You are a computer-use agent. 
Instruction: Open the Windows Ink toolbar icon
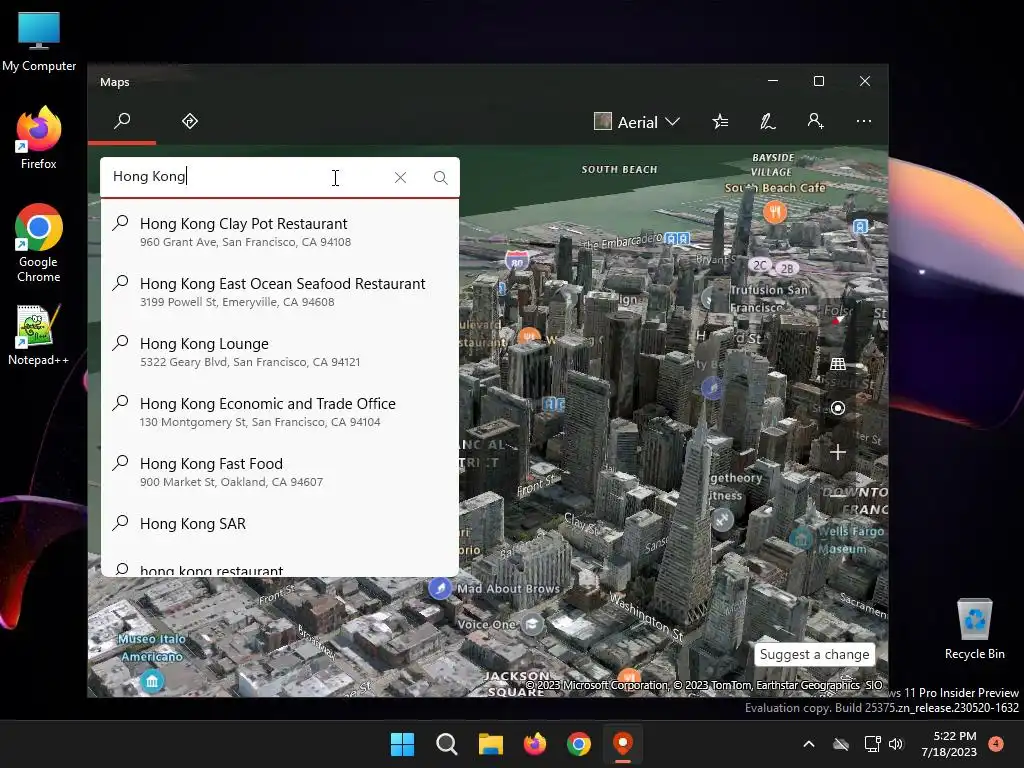[x=768, y=121]
